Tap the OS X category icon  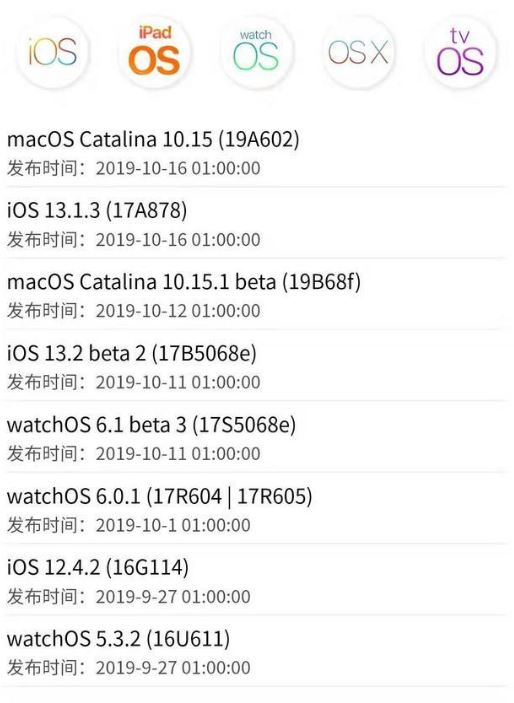pos(358,52)
